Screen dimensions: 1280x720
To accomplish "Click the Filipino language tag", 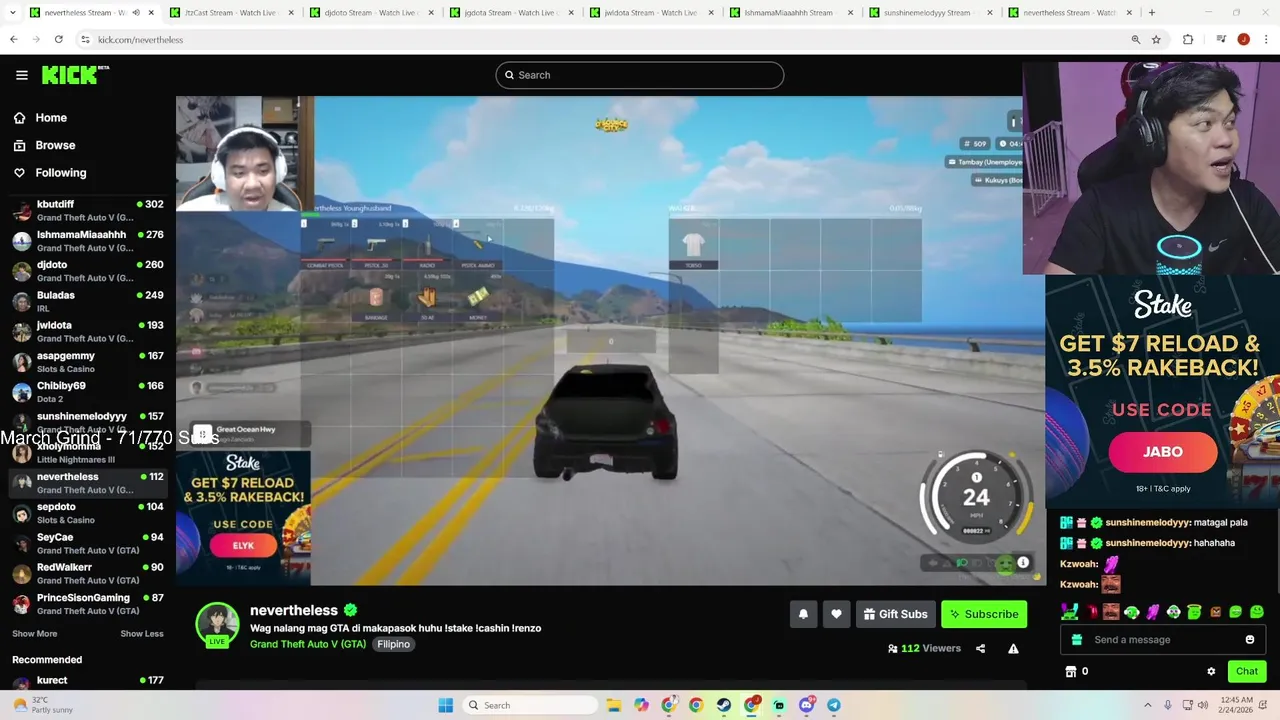I will 393,644.
